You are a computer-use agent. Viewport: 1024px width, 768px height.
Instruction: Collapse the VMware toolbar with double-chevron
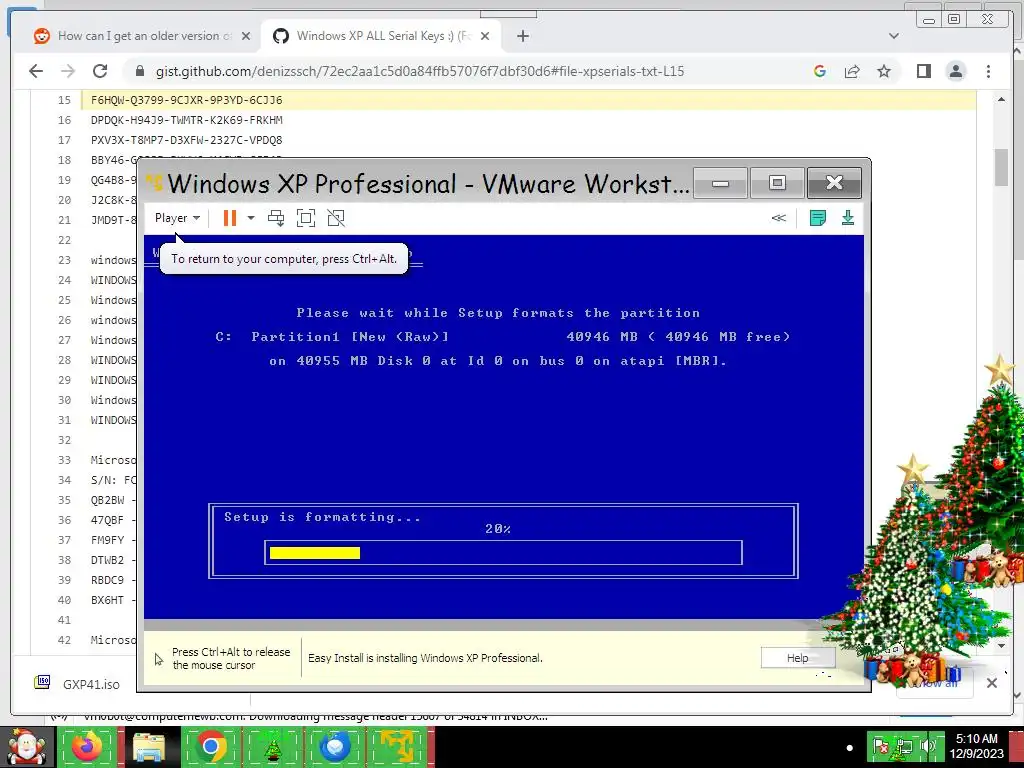pyautogui.click(x=778, y=218)
